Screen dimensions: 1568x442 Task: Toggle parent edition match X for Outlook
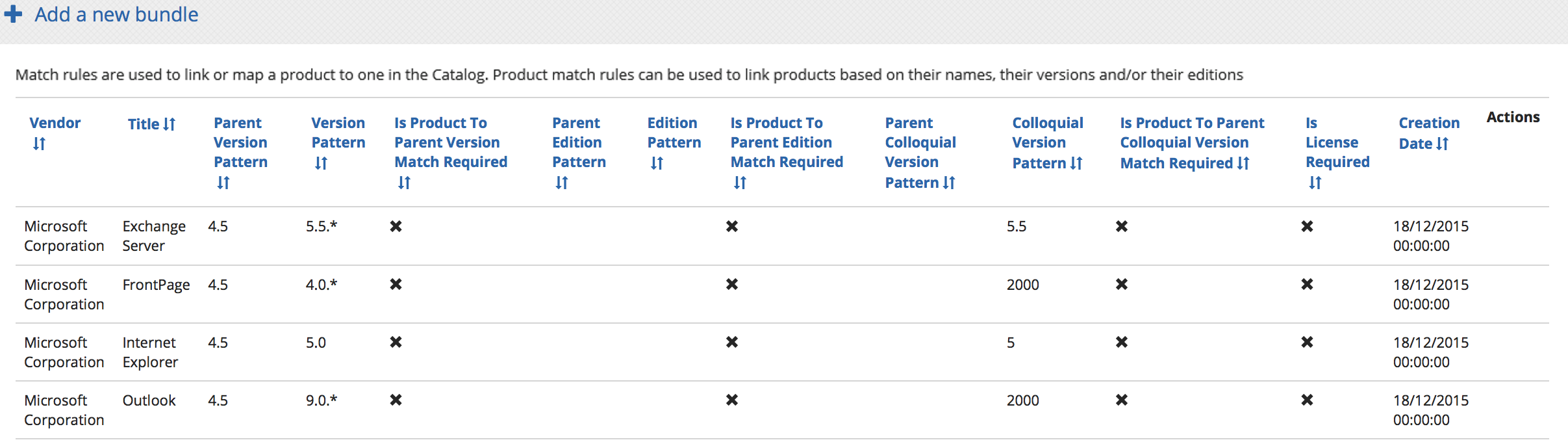point(732,400)
